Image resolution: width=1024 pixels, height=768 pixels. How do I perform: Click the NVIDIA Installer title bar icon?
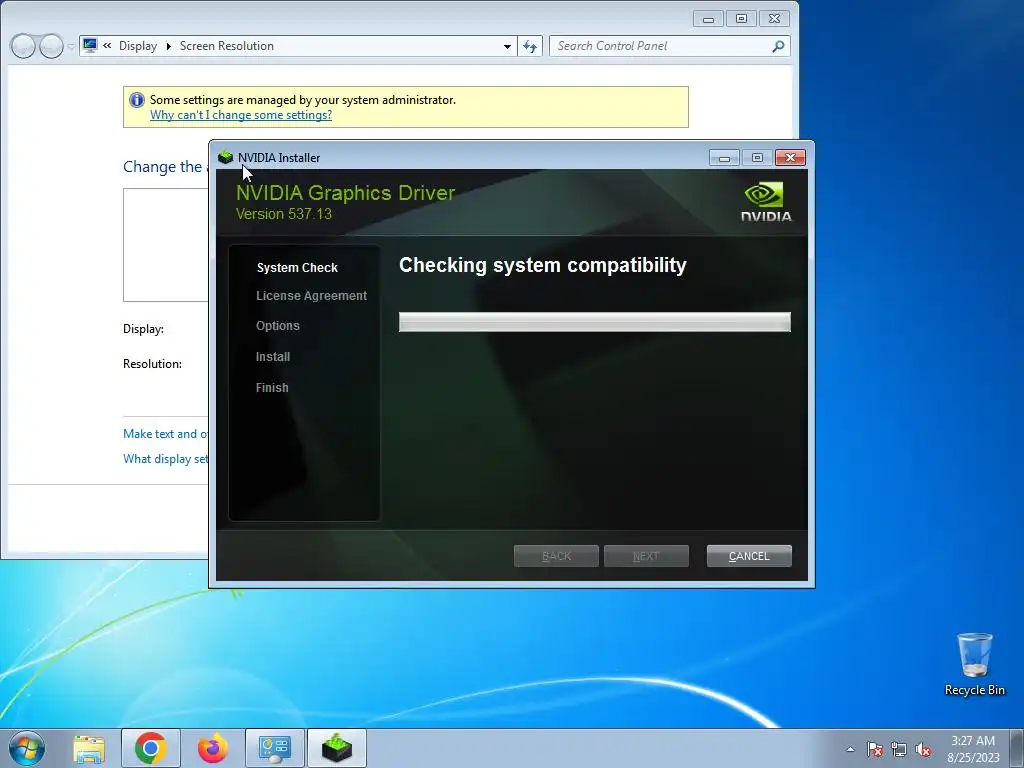[225, 157]
